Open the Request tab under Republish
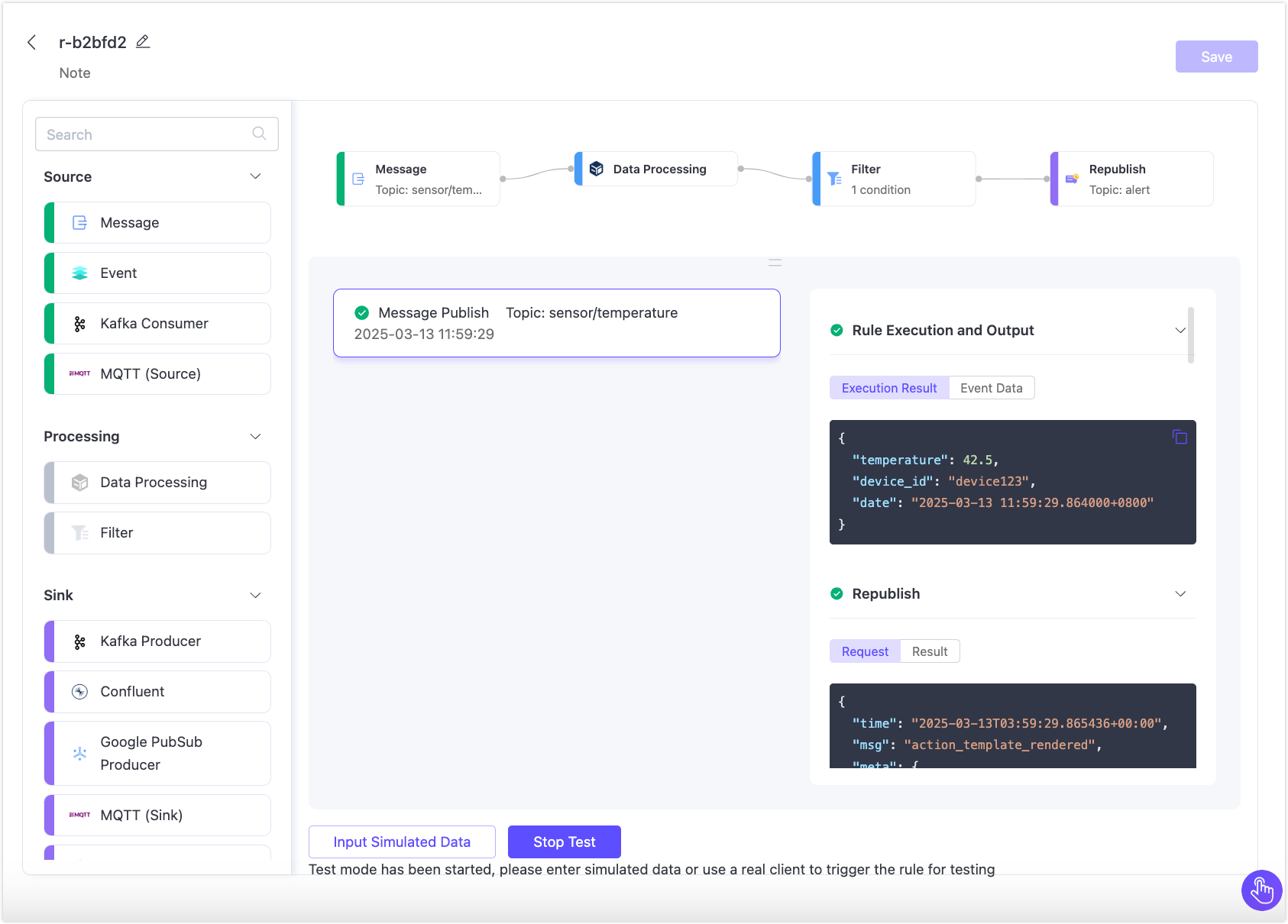 [865, 651]
